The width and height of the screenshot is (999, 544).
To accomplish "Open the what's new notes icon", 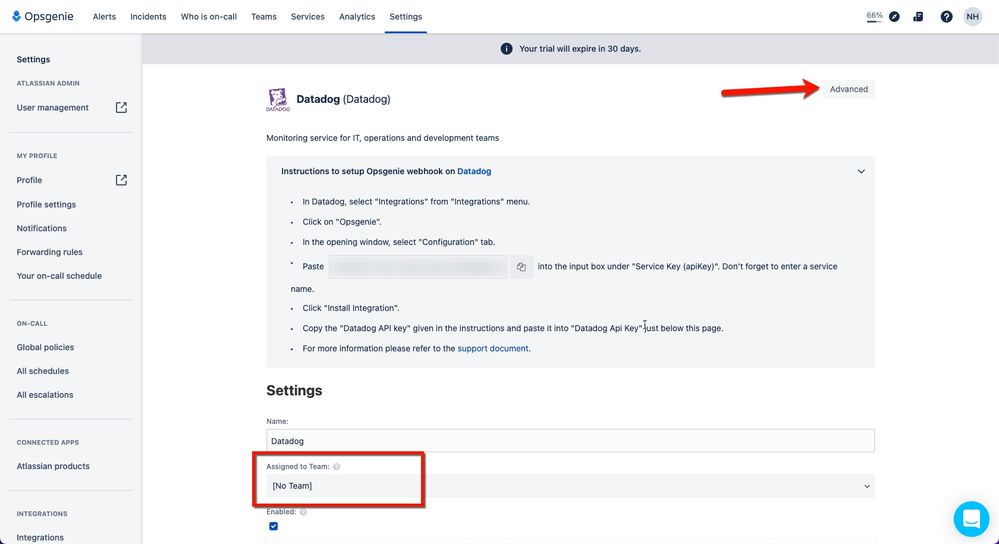I will click(918, 17).
